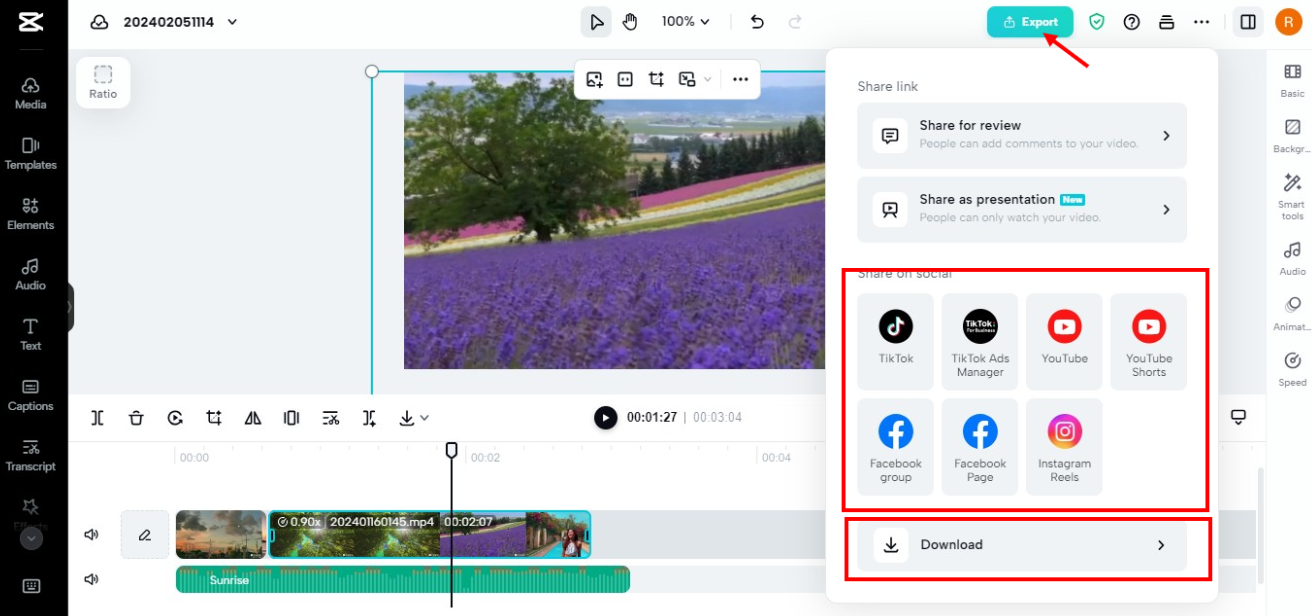Play the video preview

click(606, 418)
